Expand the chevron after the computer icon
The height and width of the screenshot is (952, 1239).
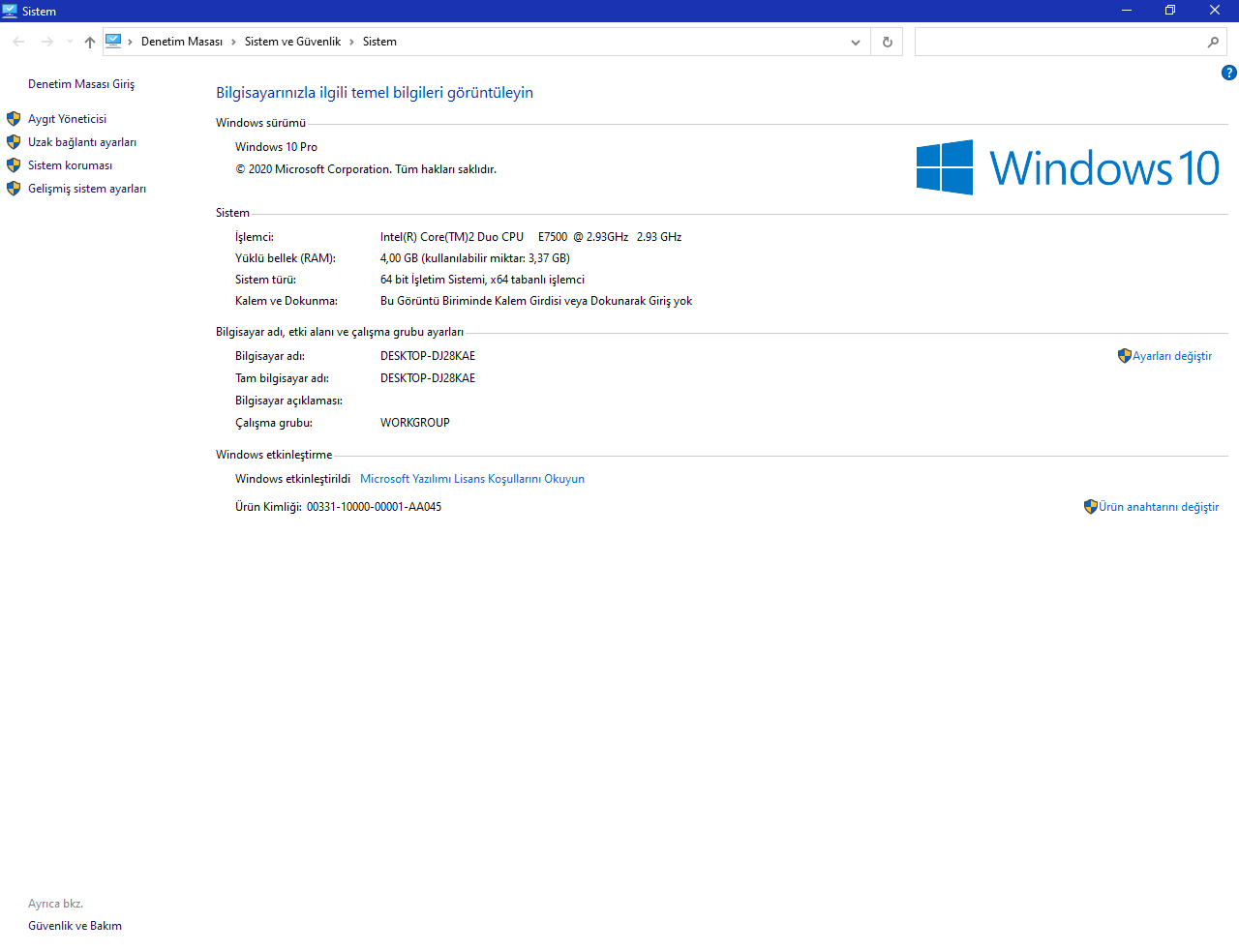(130, 42)
